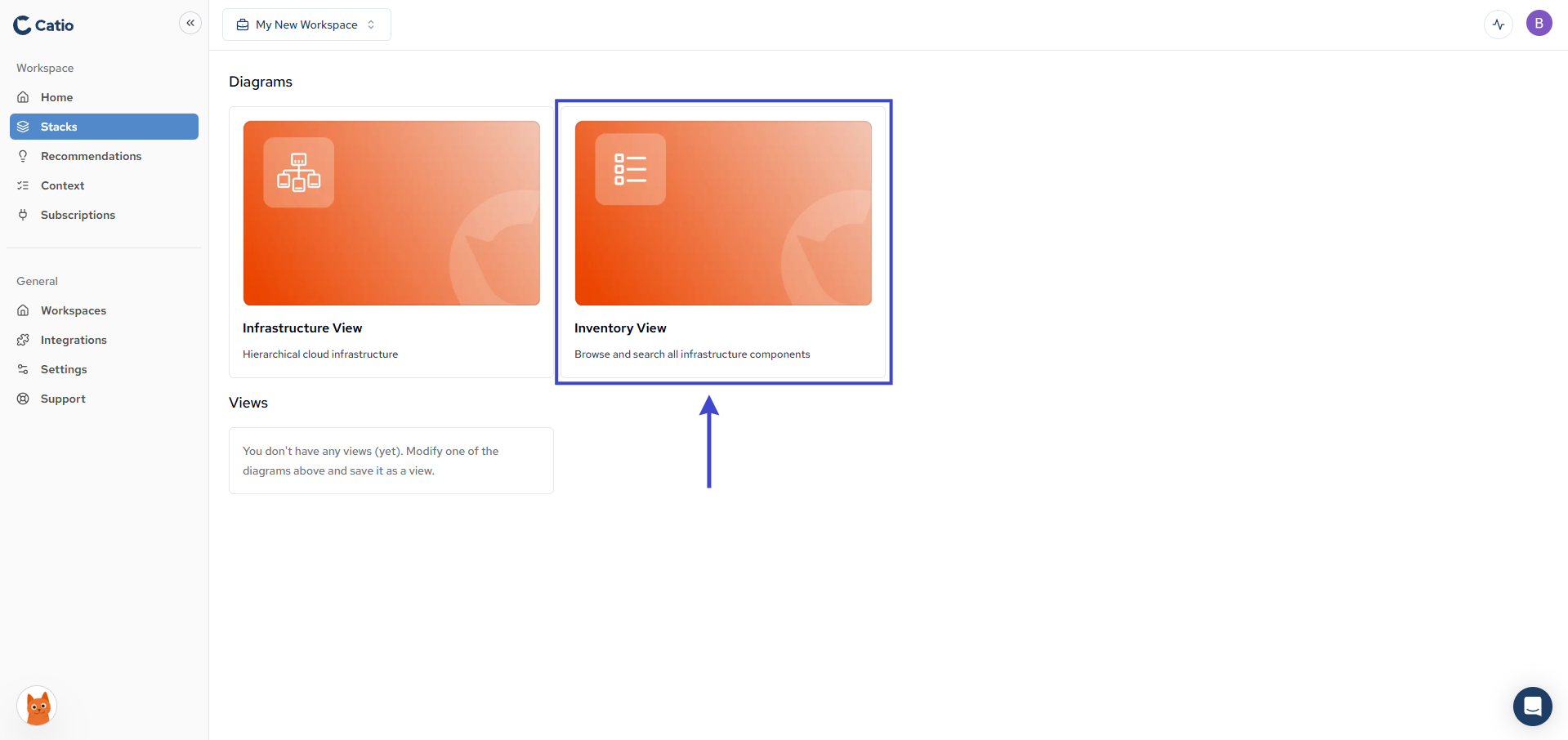Screen dimensions: 1568x740
Task: Open Settings in the sidebar
Action: [x=64, y=369]
